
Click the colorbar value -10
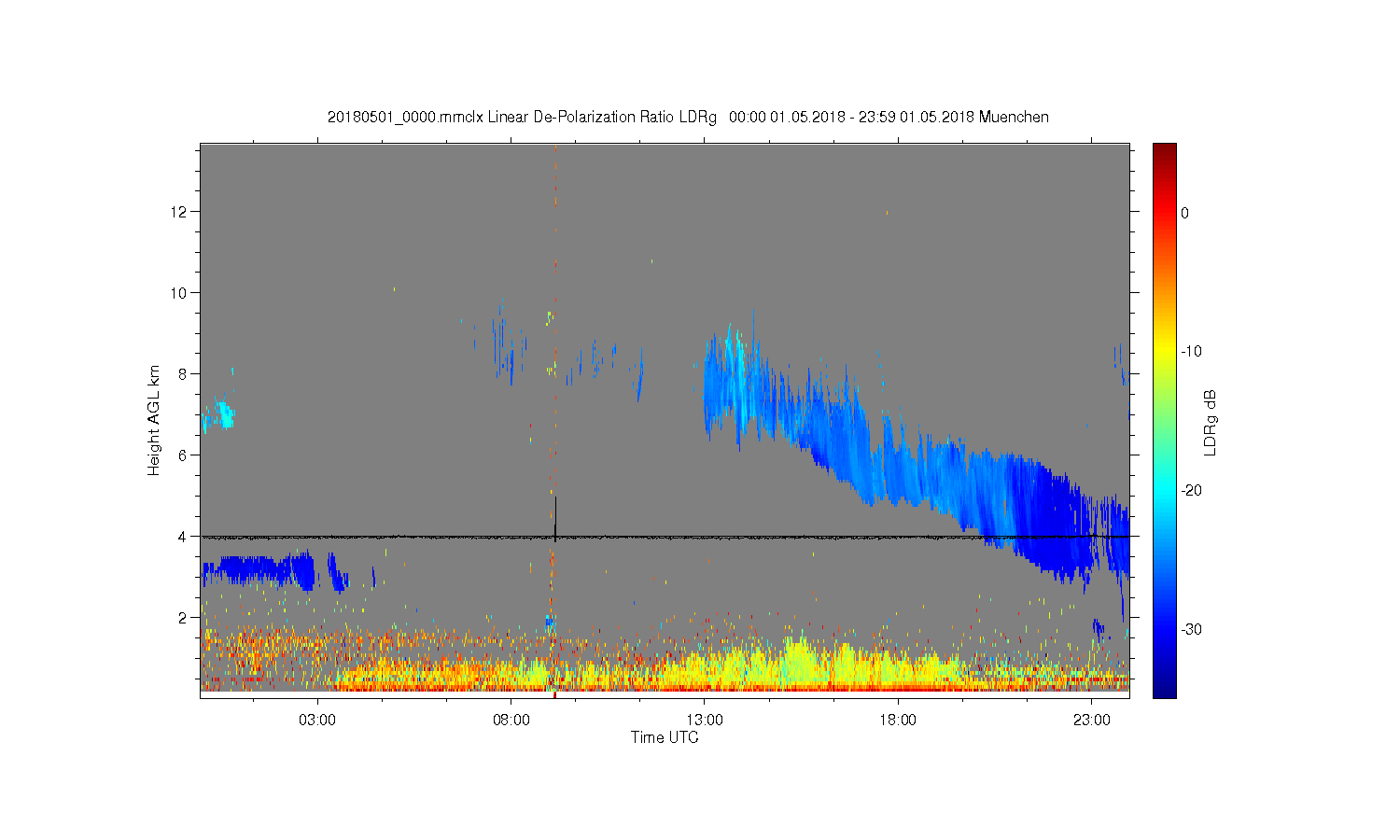tap(1191, 352)
